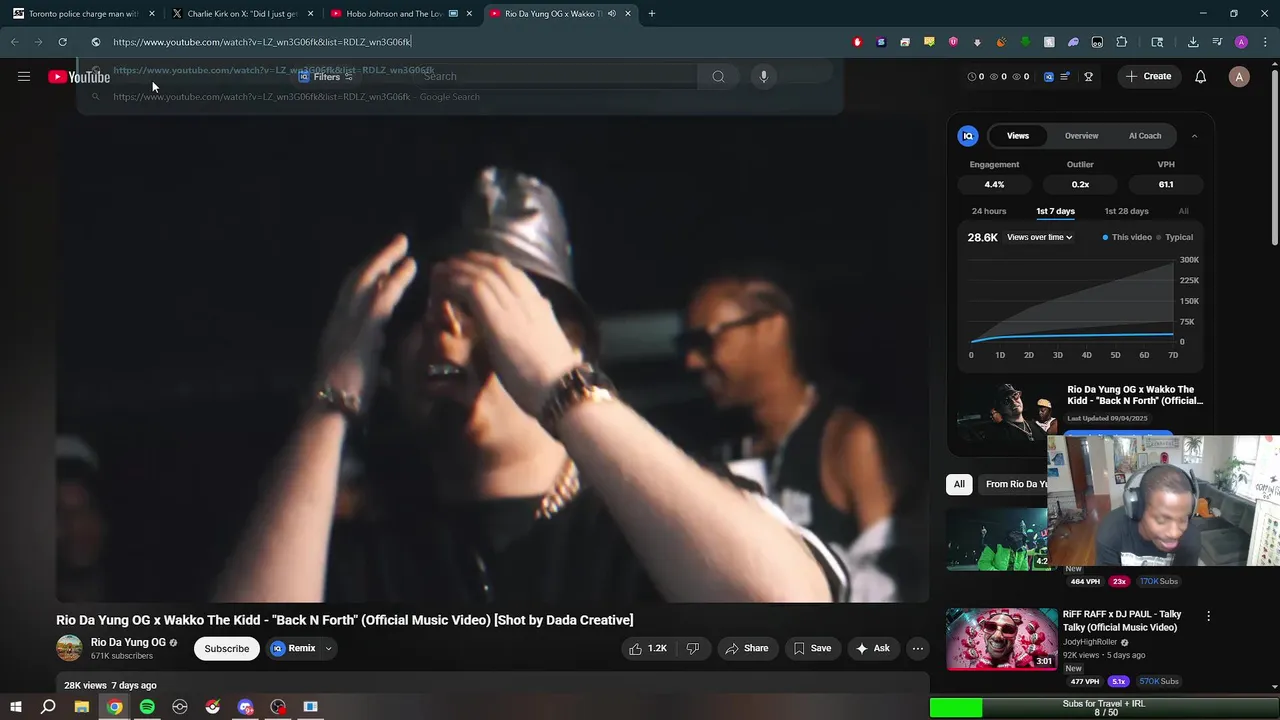
Task: Open Chrome three-dot menu
Action: point(1264,42)
